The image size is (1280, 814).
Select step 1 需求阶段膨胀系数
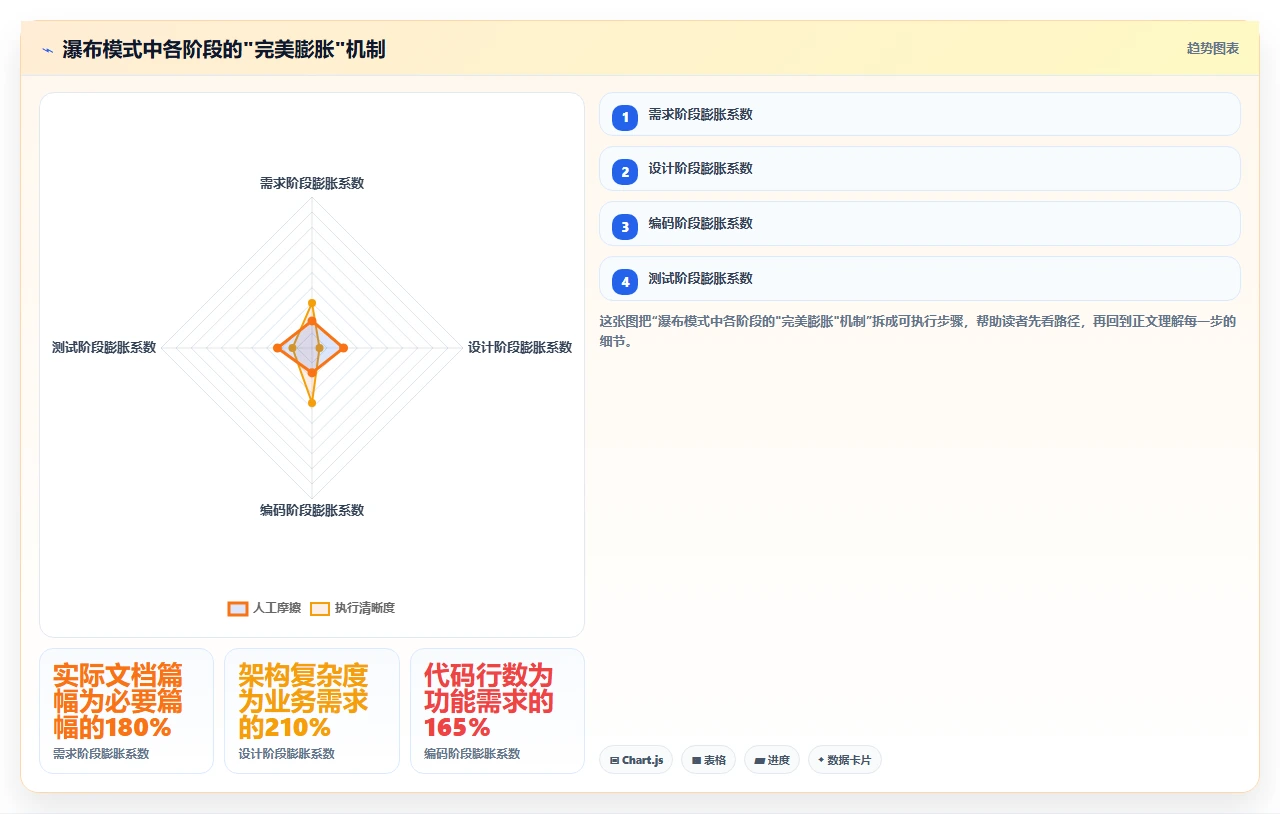pyautogui.click(x=920, y=114)
